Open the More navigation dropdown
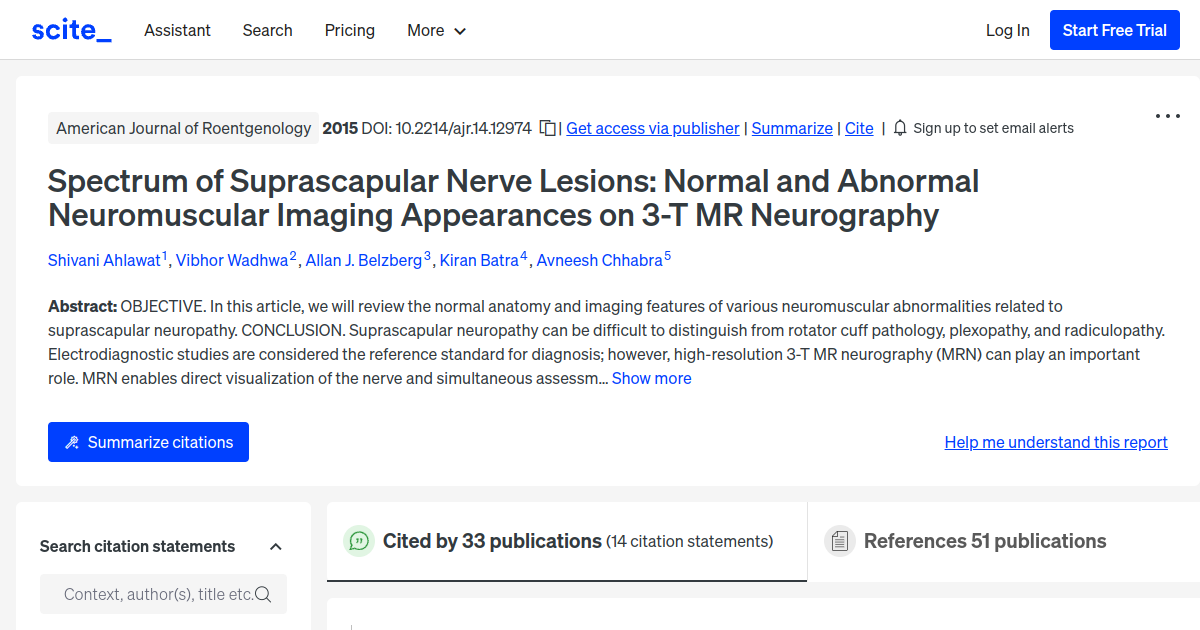The height and width of the screenshot is (630, 1200). (436, 30)
